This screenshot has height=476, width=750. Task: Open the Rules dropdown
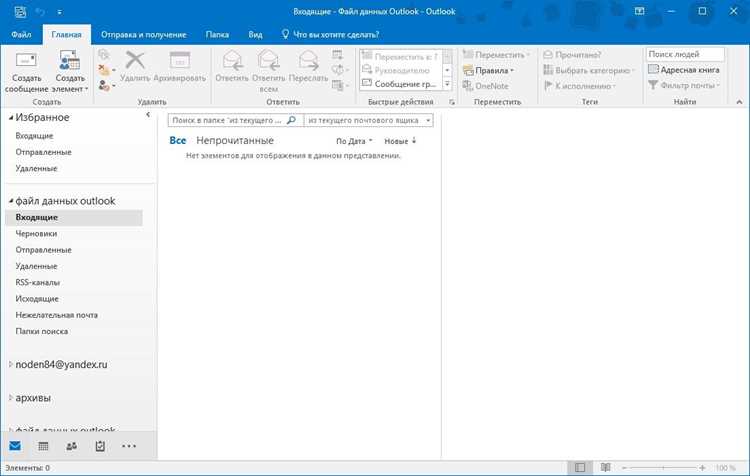pyautogui.click(x=488, y=70)
